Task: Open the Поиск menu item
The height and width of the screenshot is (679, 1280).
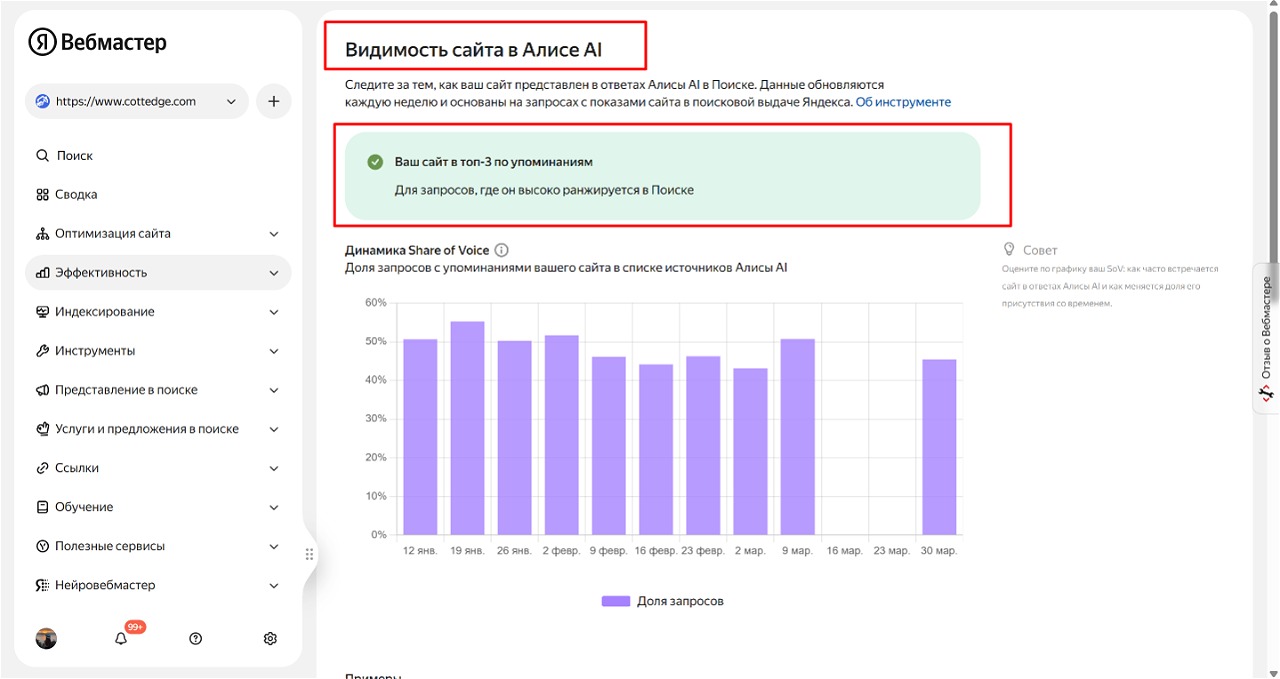Action: tap(74, 156)
